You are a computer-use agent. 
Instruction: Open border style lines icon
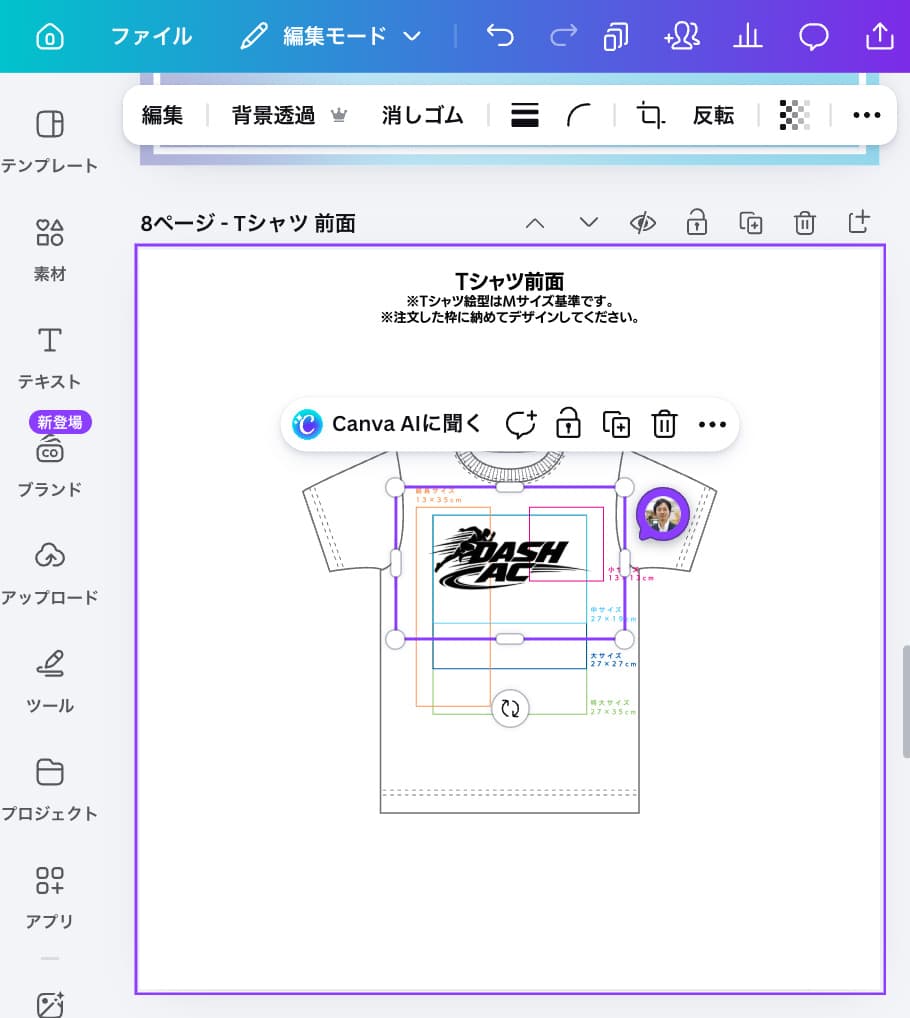(x=524, y=116)
